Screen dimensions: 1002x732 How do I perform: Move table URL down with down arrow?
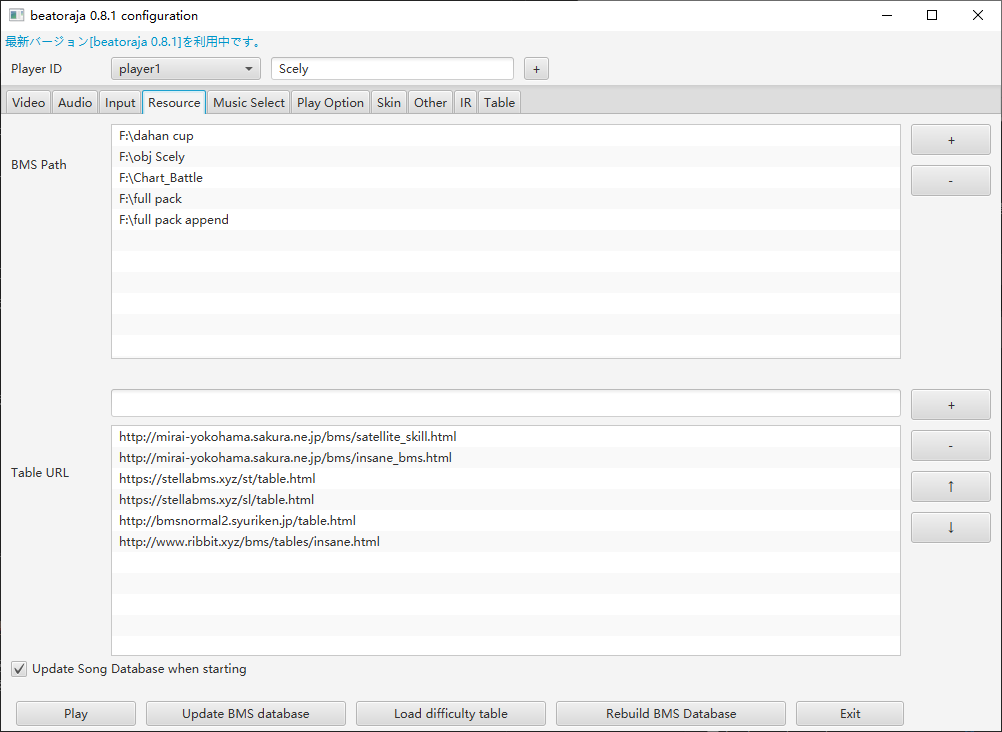pyautogui.click(x=950, y=527)
